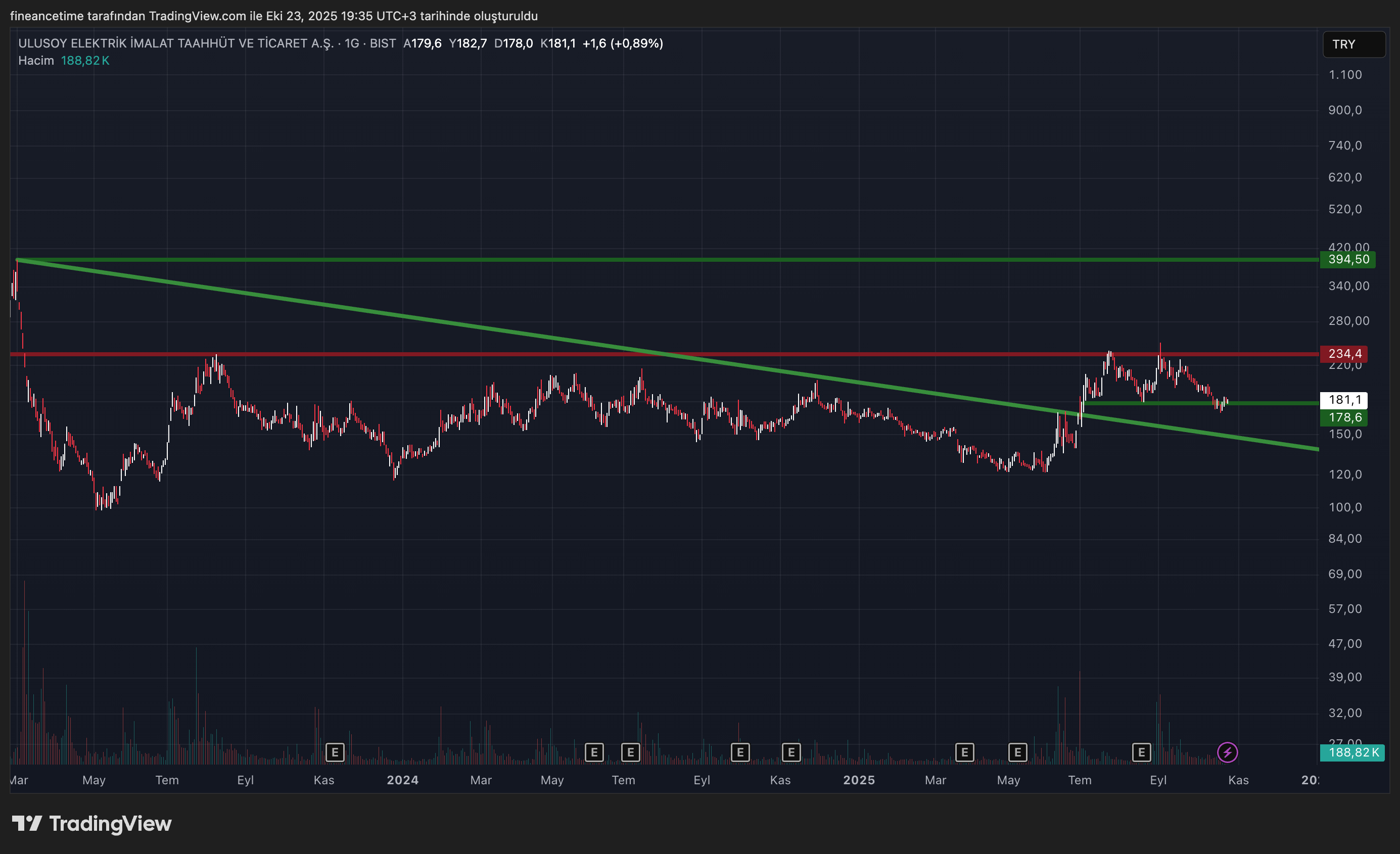Click the earnings marker above Kas 2024
The height and width of the screenshot is (854, 1400).
point(791,752)
